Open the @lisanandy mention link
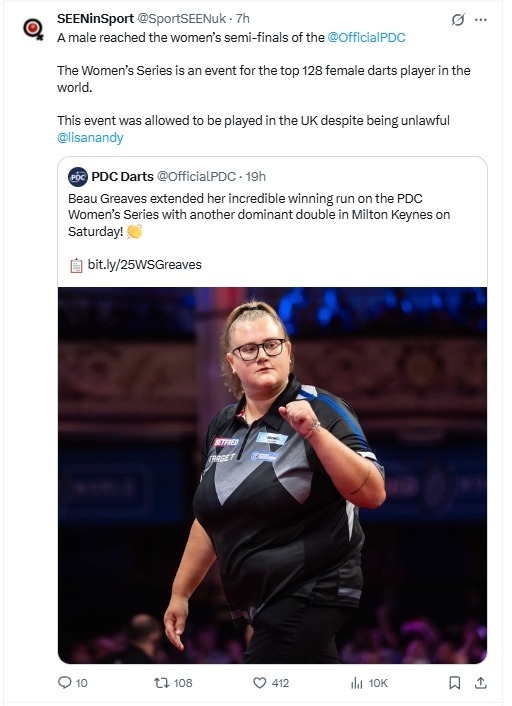The image size is (512, 706). pos(90,137)
